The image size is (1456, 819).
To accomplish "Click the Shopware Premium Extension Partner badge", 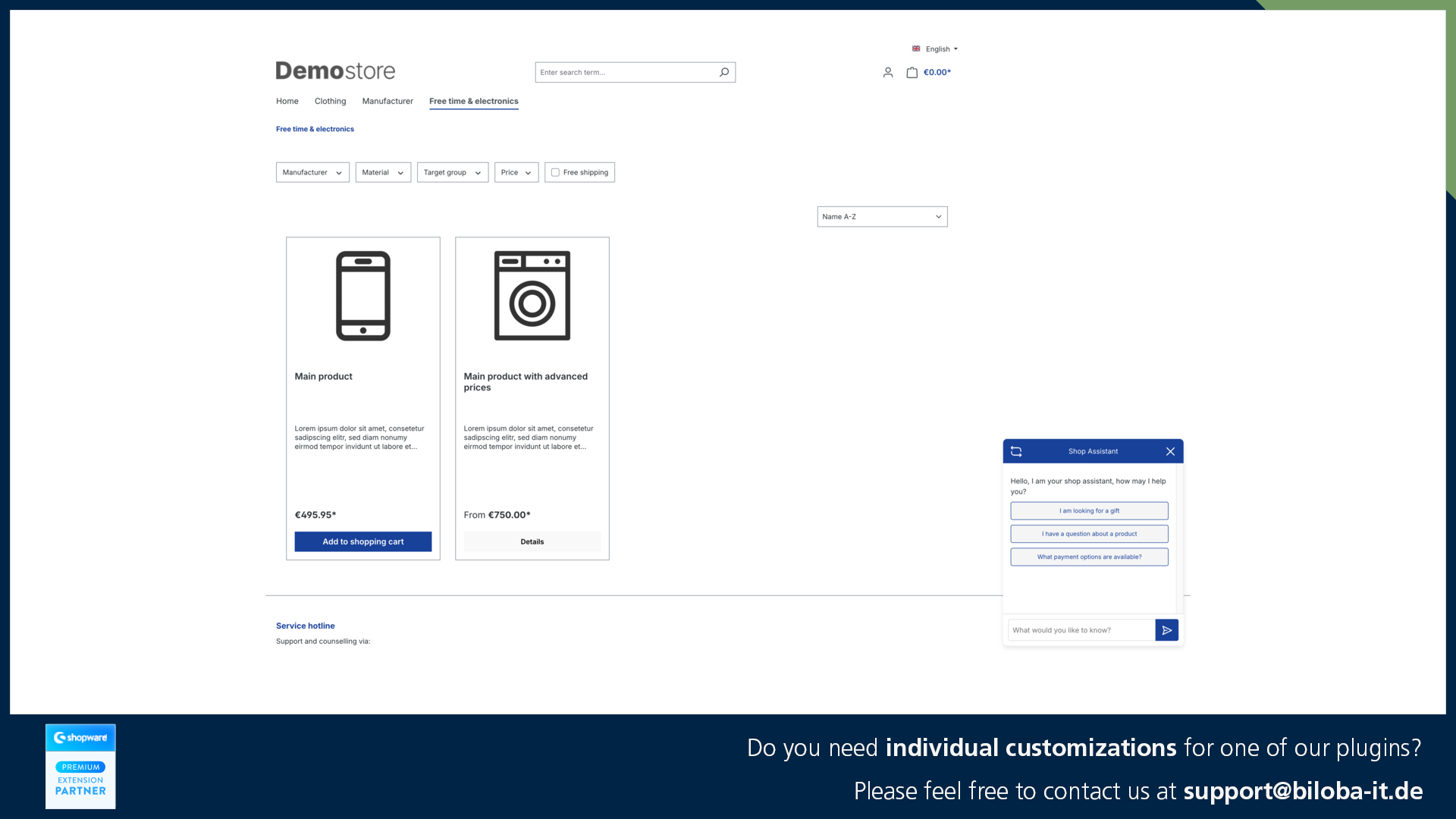I will pos(80,766).
